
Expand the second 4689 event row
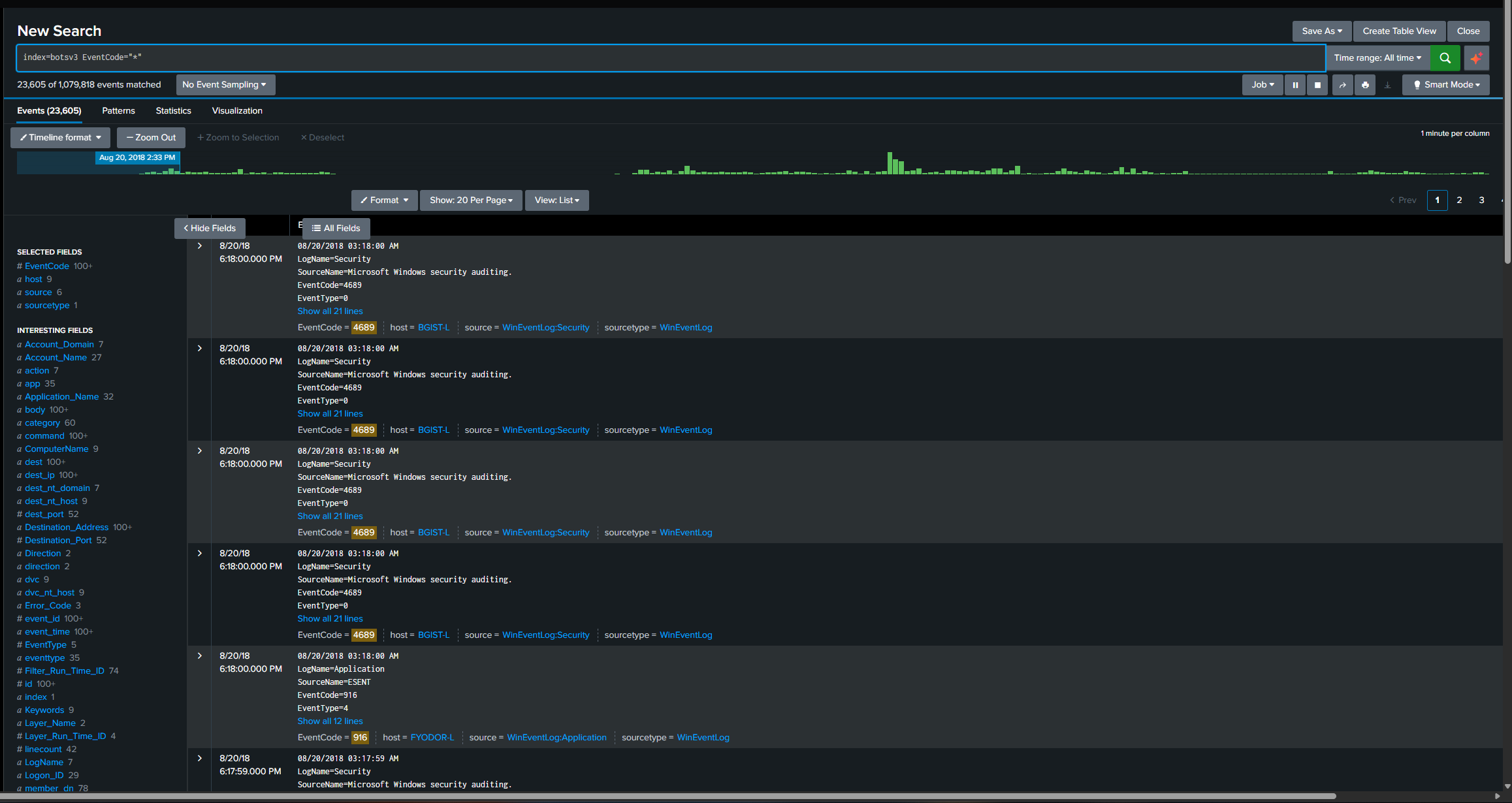click(200, 349)
